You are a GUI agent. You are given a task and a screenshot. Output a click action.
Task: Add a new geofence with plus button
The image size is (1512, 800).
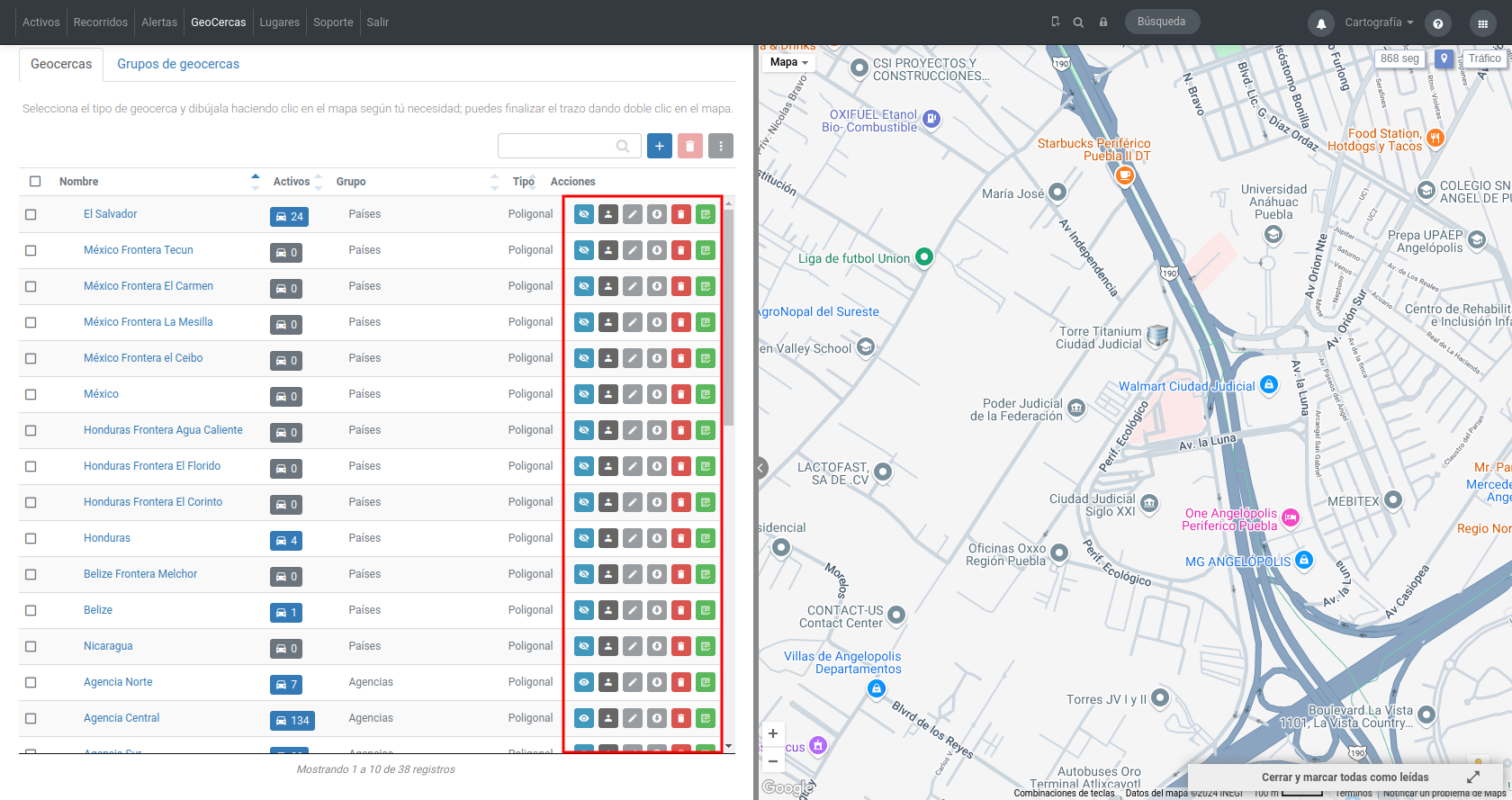point(660,146)
